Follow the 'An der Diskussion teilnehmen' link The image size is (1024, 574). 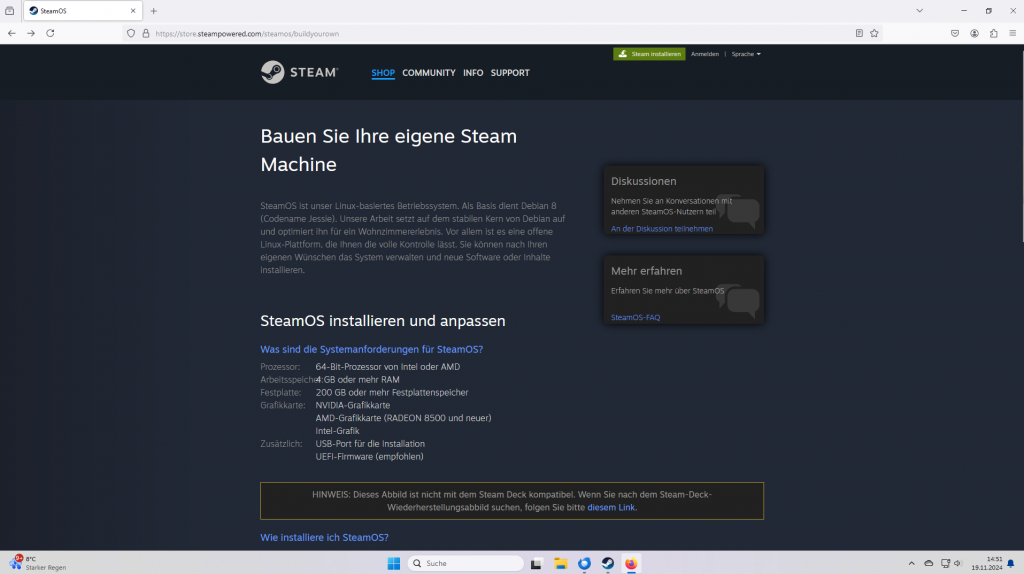click(661, 229)
